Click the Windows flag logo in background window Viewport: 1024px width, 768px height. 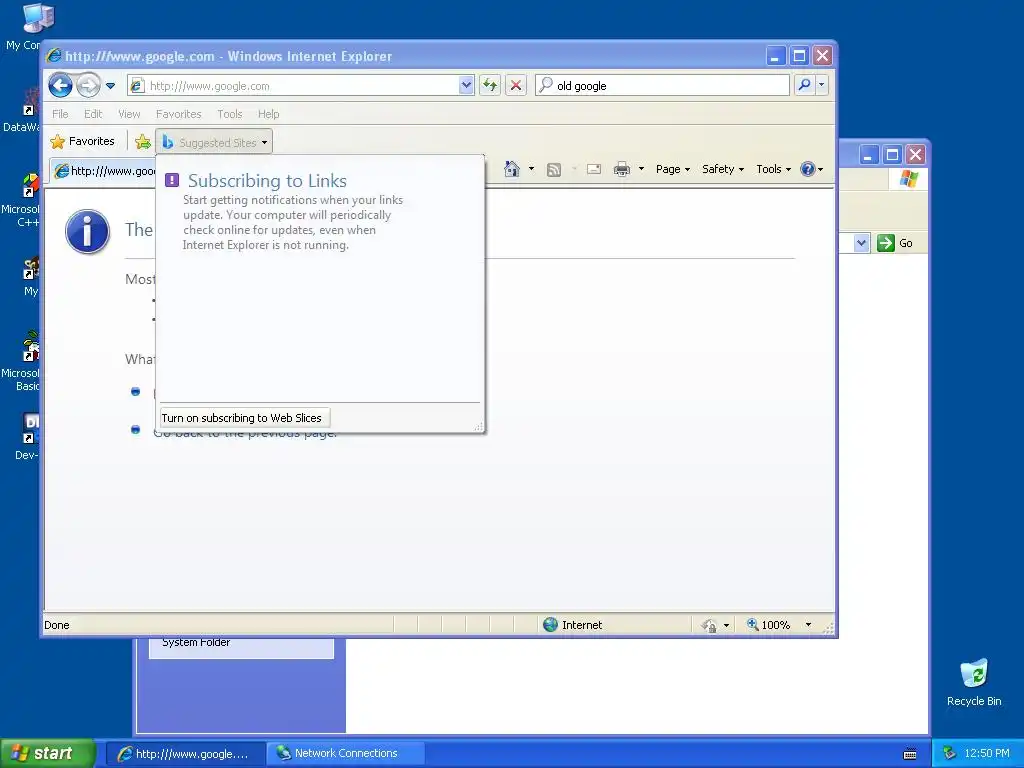click(908, 178)
